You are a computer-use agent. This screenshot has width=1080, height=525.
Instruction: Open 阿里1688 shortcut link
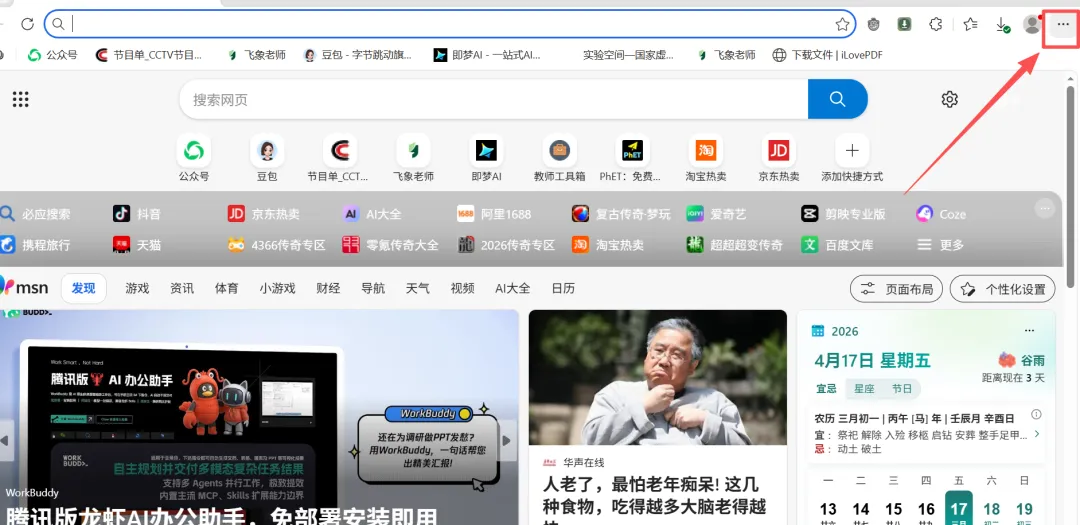(x=494, y=214)
